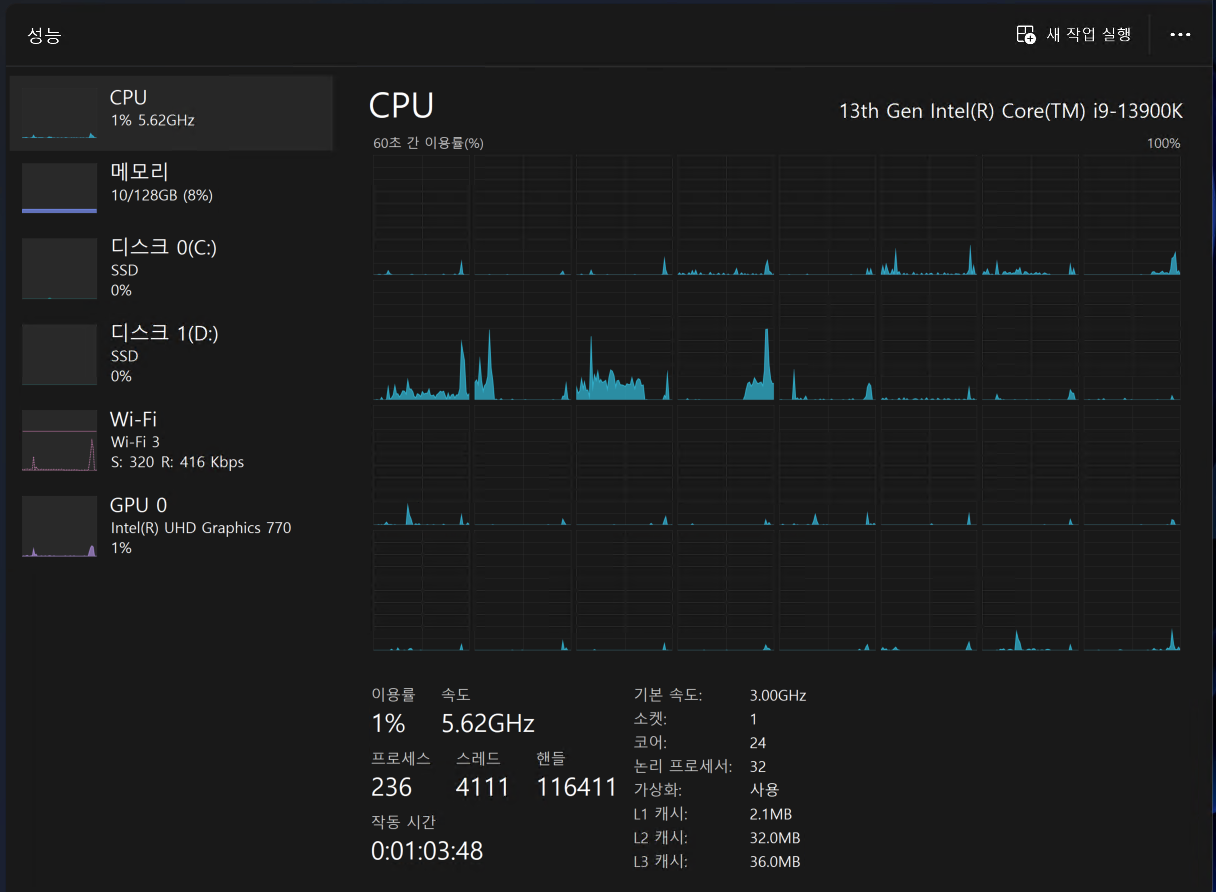This screenshot has height=892, width=1216.
Task: Click the first logical processor graph, top row
Action: (x=422, y=215)
